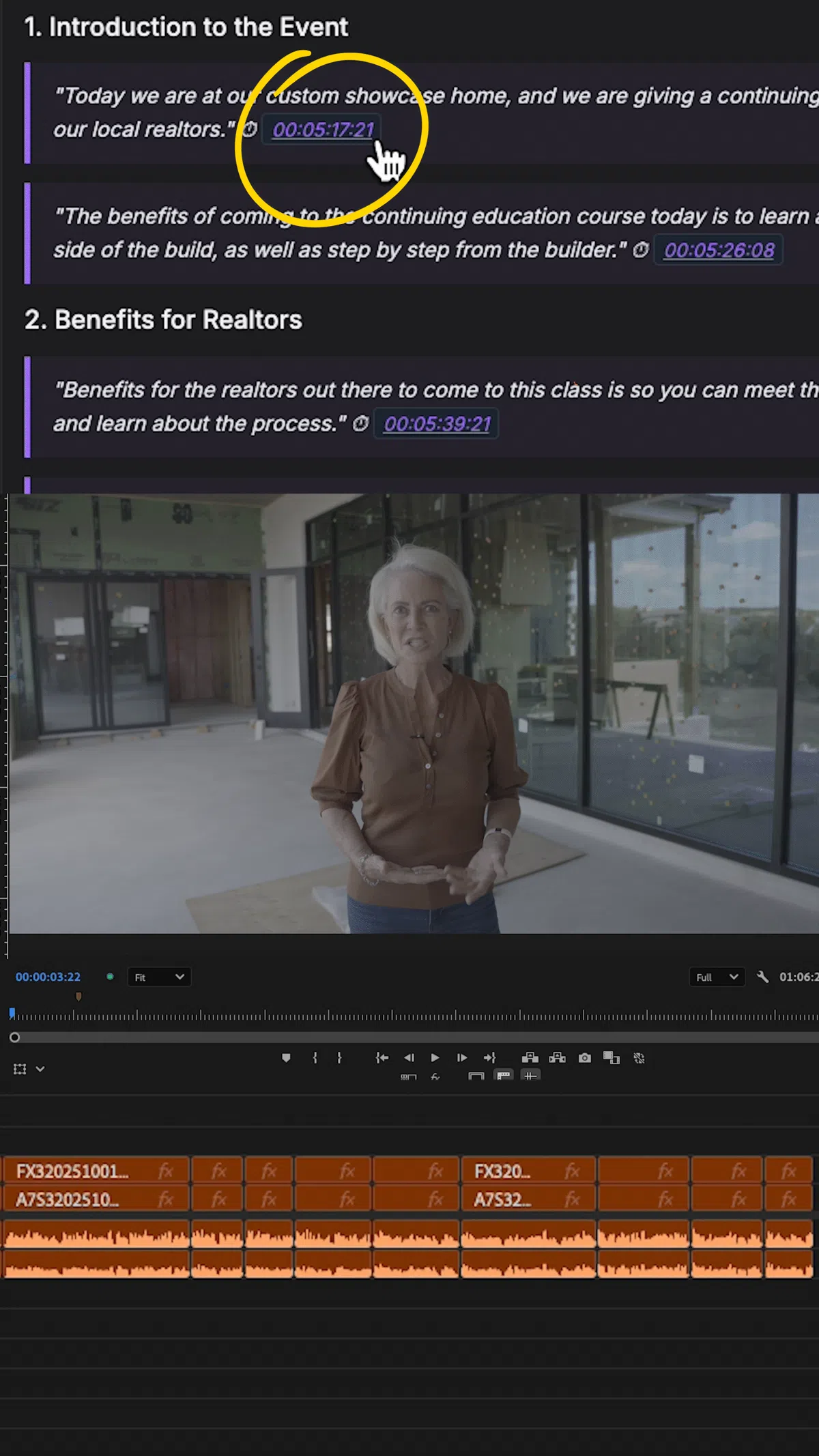Click the program monitor video preview
819x1456 pixels.
[x=414, y=713]
